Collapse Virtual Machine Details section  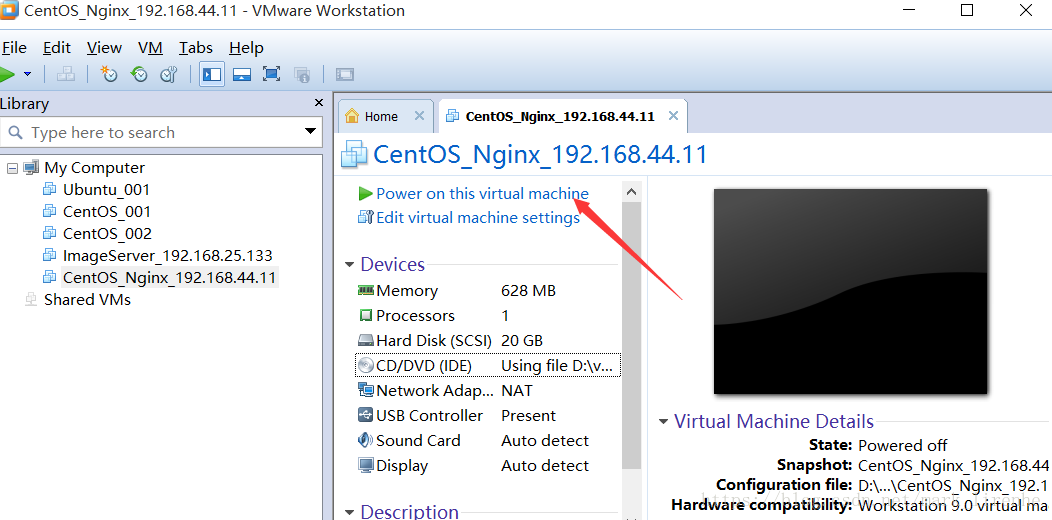(664, 422)
